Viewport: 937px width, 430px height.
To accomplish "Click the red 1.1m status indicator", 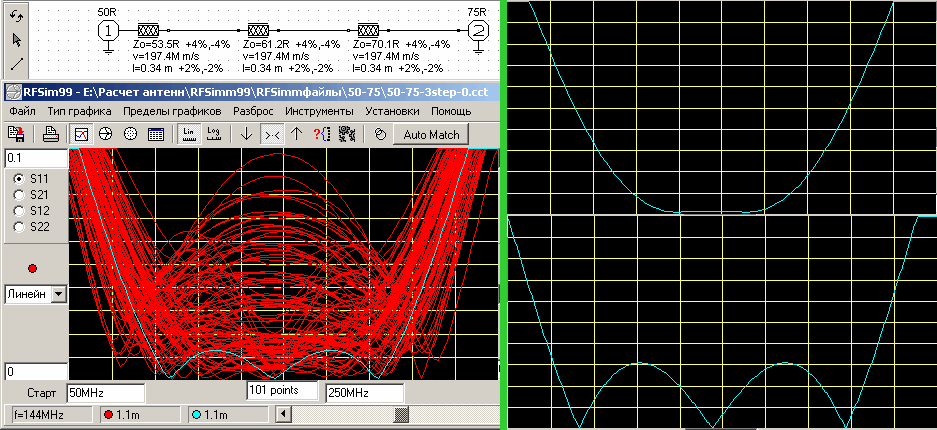I will coord(140,414).
